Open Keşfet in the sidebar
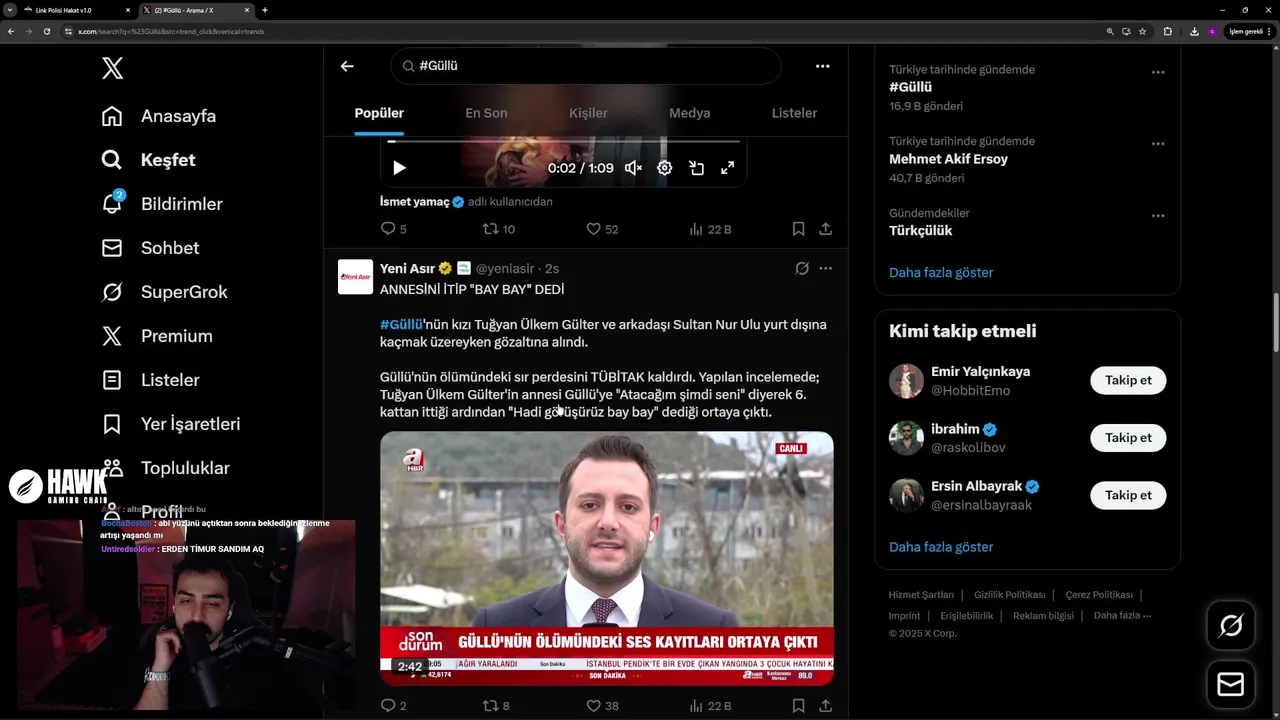Viewport: 1280px width, 720px height. pos(148,160)
